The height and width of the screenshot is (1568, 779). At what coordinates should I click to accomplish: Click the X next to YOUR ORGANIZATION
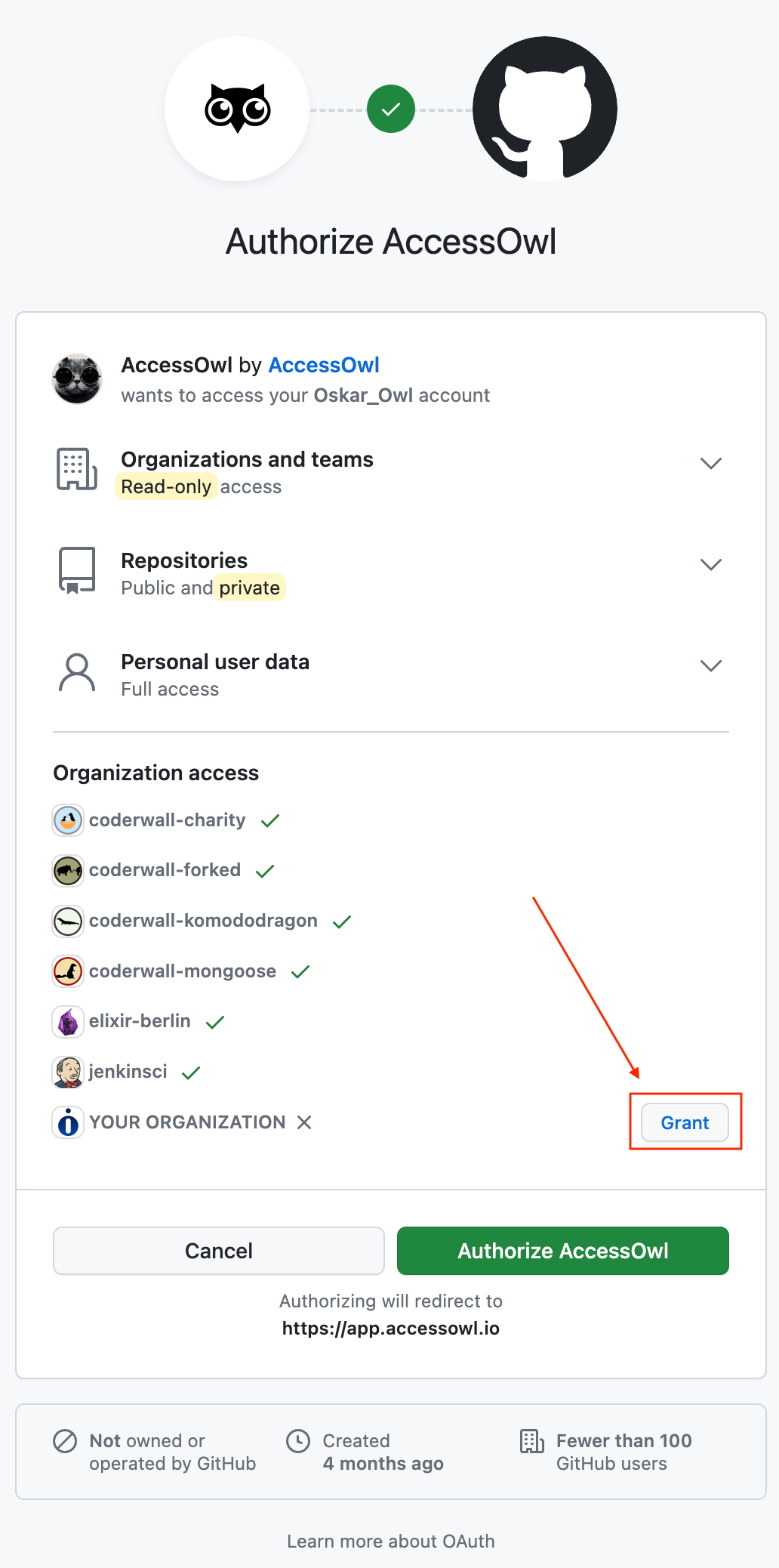(x=304, y=1122)
